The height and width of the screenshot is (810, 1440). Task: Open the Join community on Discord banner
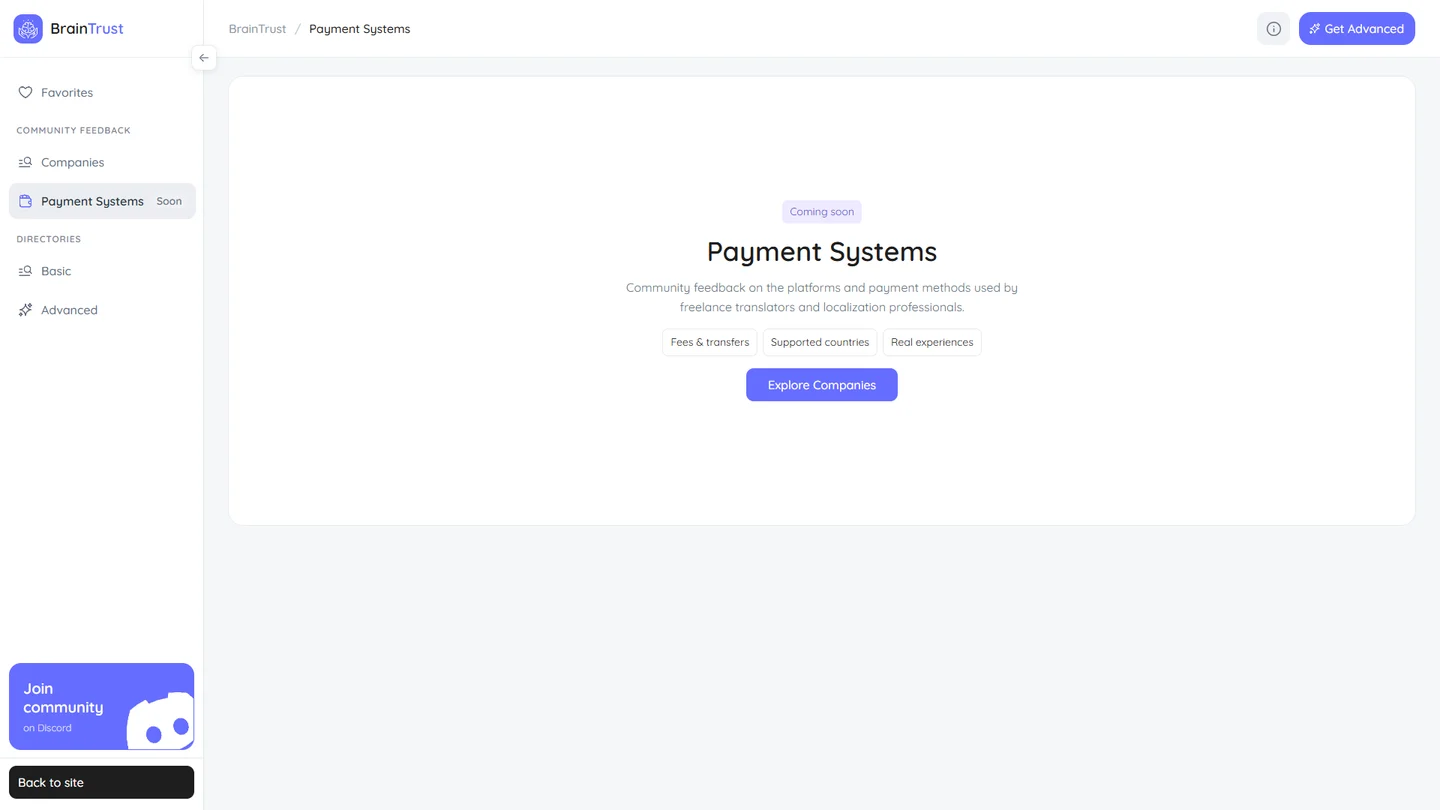(x=102, y=706)
